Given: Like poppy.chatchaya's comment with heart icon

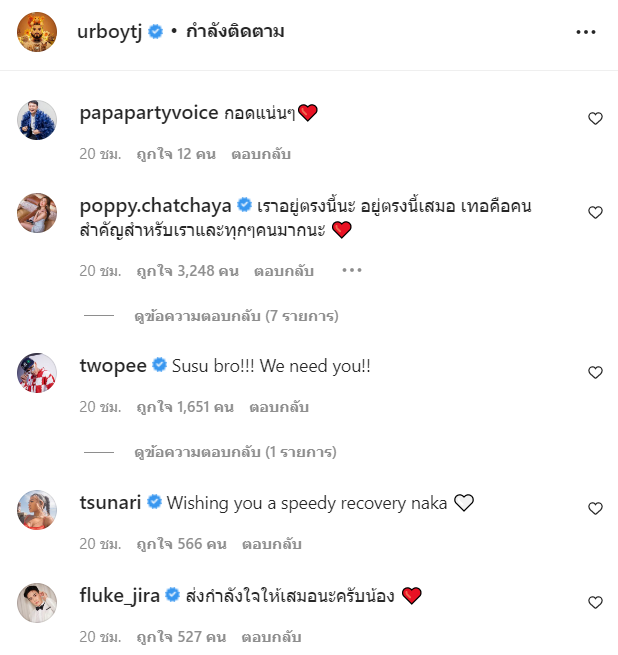Looking at the screenshot, I should [595, 213].
